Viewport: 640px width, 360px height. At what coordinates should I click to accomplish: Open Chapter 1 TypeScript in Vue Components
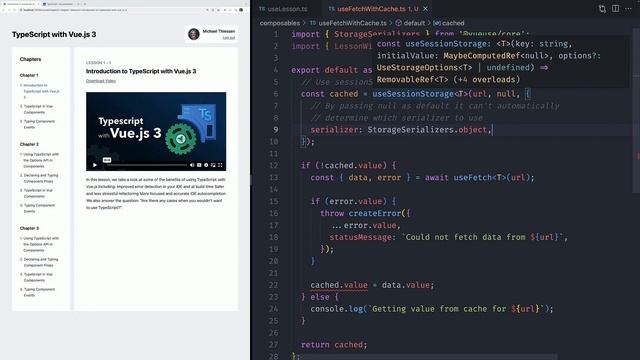point(38,109)
